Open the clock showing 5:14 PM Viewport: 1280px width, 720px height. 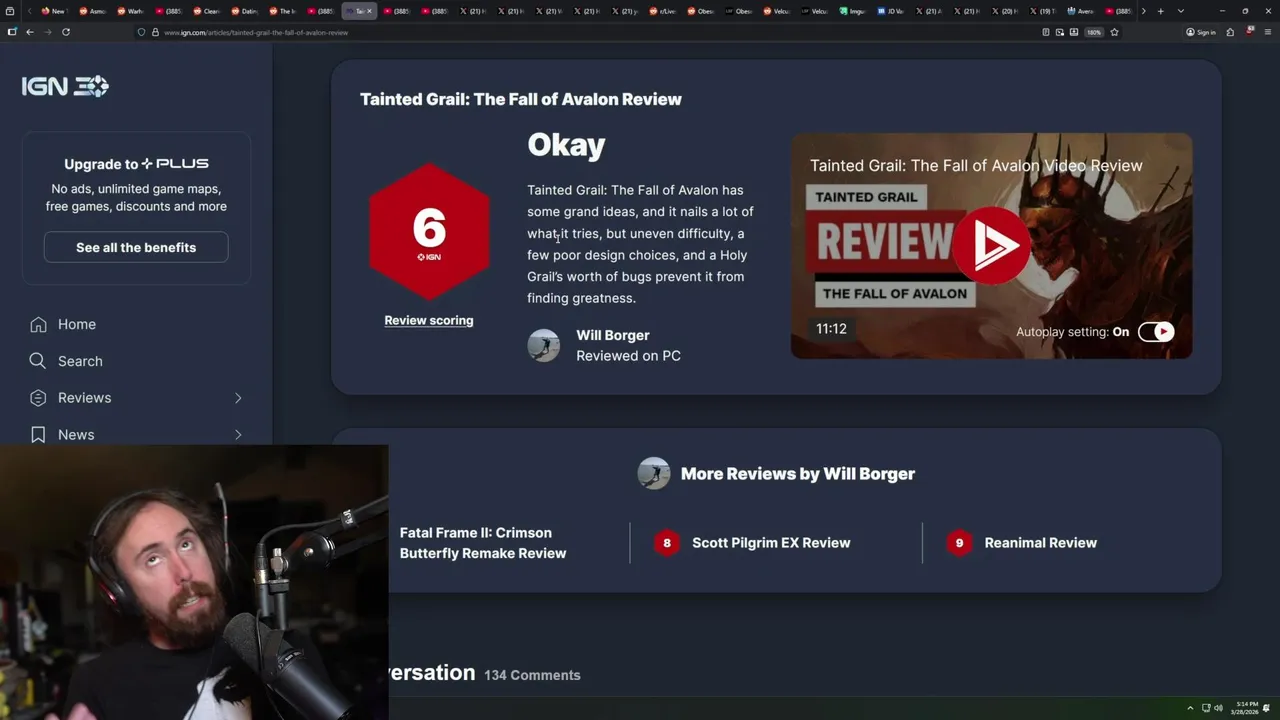tap(1245, 708)
